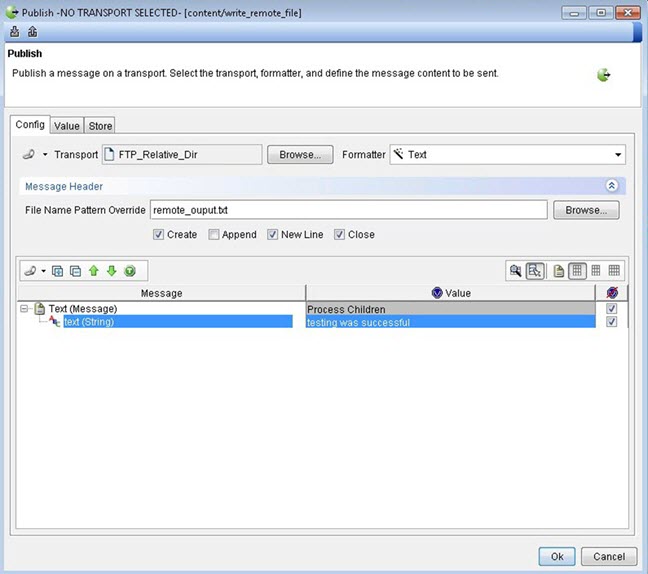Click the transport plug icon beside Transport

[x=29, y=155]
